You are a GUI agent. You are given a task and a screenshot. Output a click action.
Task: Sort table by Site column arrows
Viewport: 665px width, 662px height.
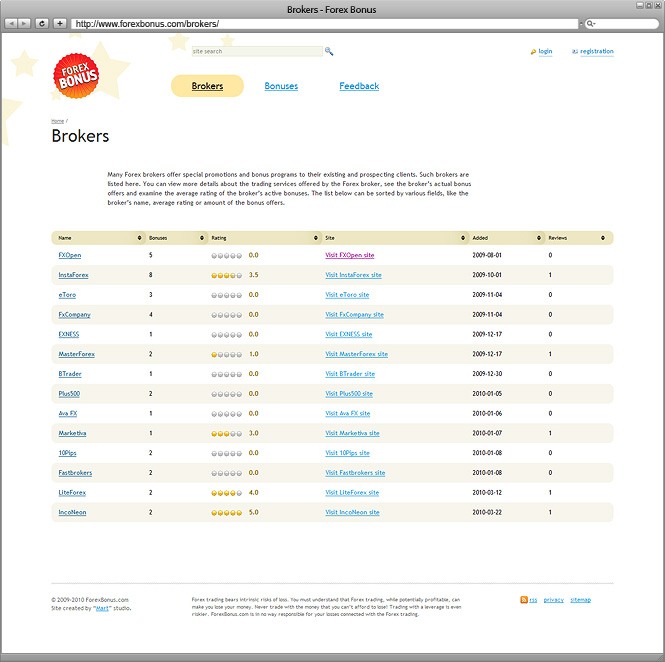point(463,238)
